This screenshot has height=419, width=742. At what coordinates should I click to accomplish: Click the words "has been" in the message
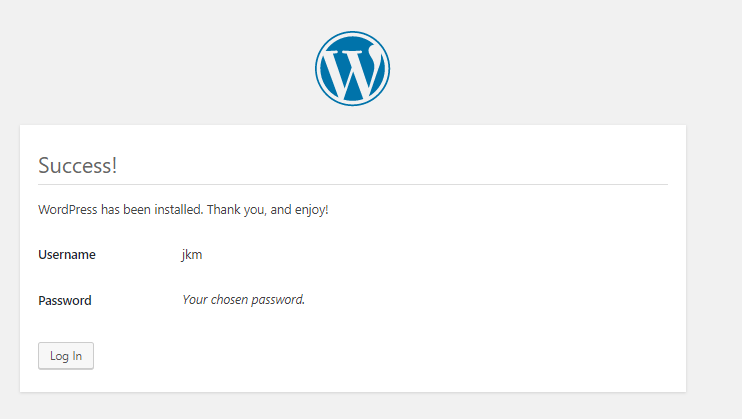[125, 210]
